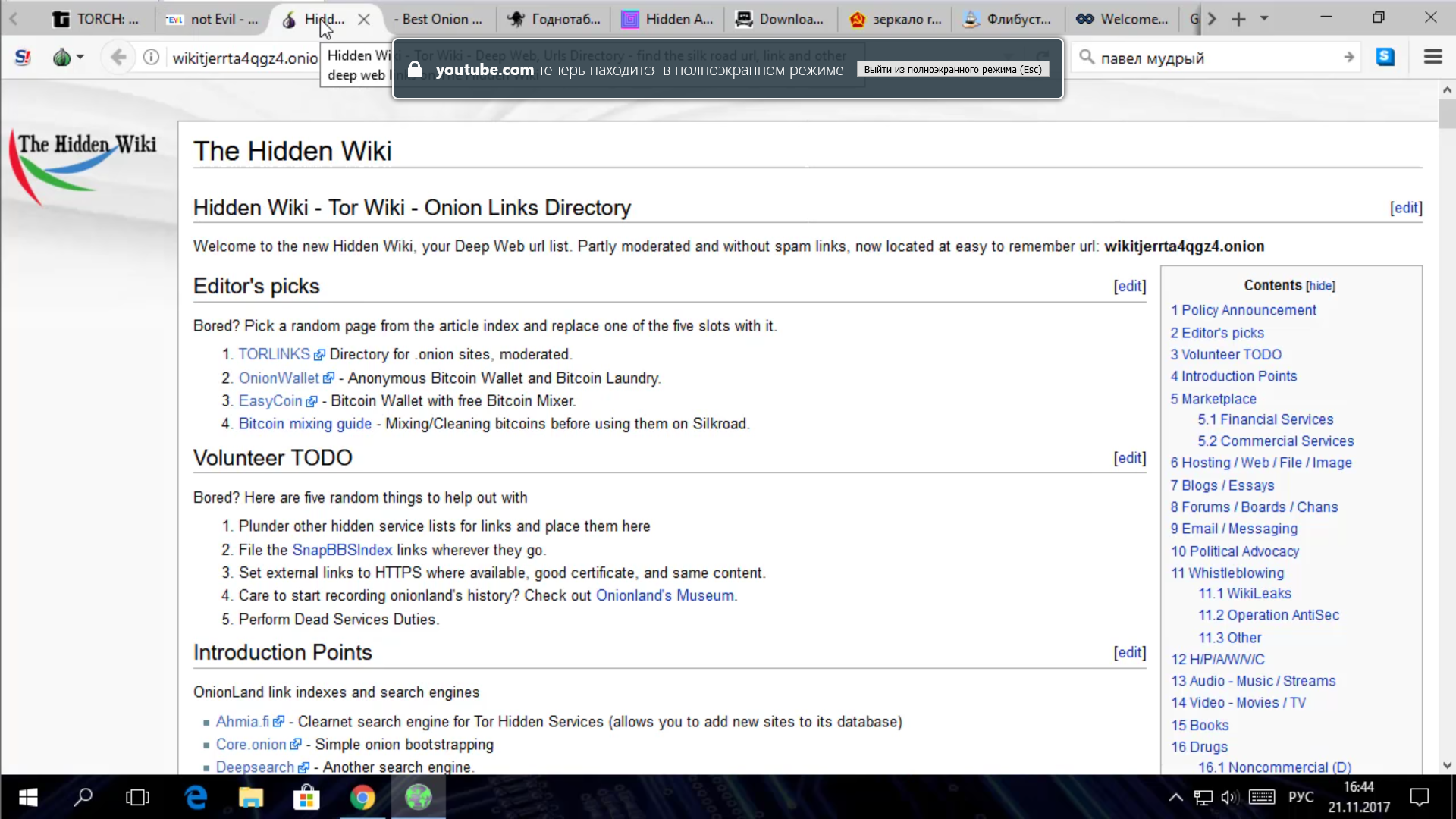Jump to Audio - Music / Streams

(1253, 681)
